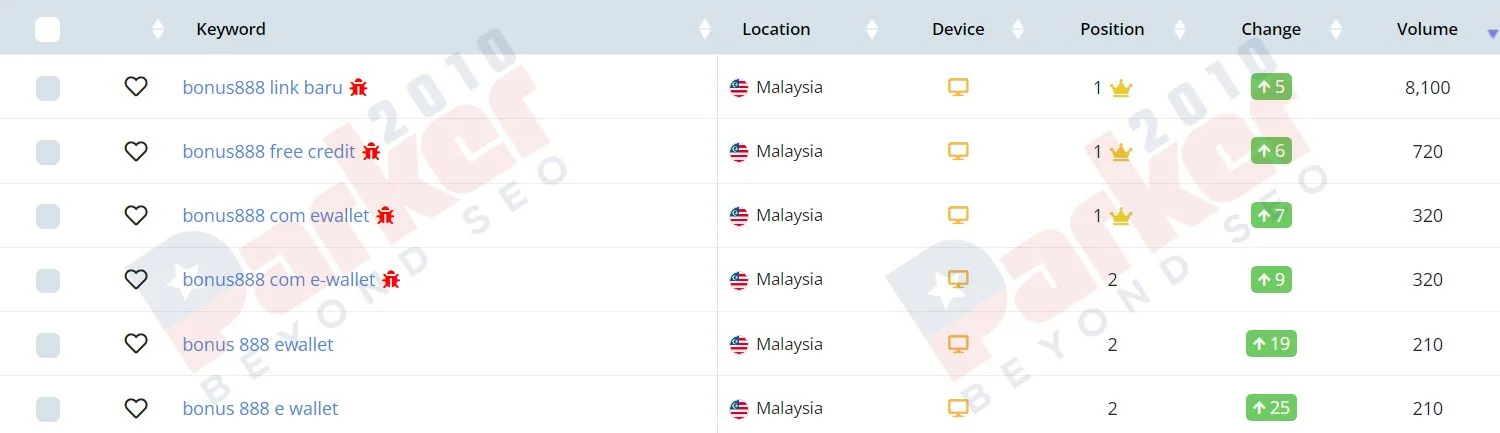Sort table by Keyword column arrows
The width and height of the screenshot is (1500, 433).
click(x=705, y=29)
